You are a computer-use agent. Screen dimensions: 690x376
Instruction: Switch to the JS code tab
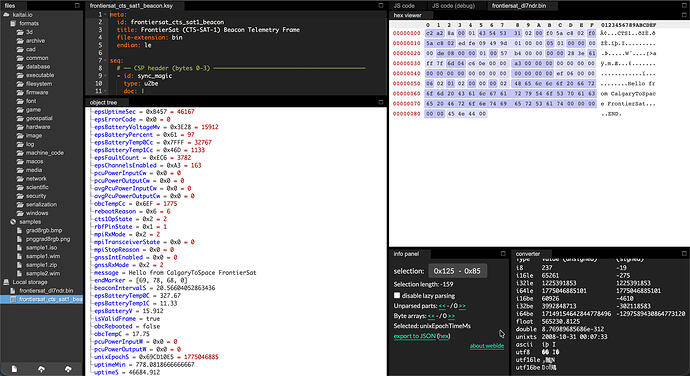pos(404,6)
